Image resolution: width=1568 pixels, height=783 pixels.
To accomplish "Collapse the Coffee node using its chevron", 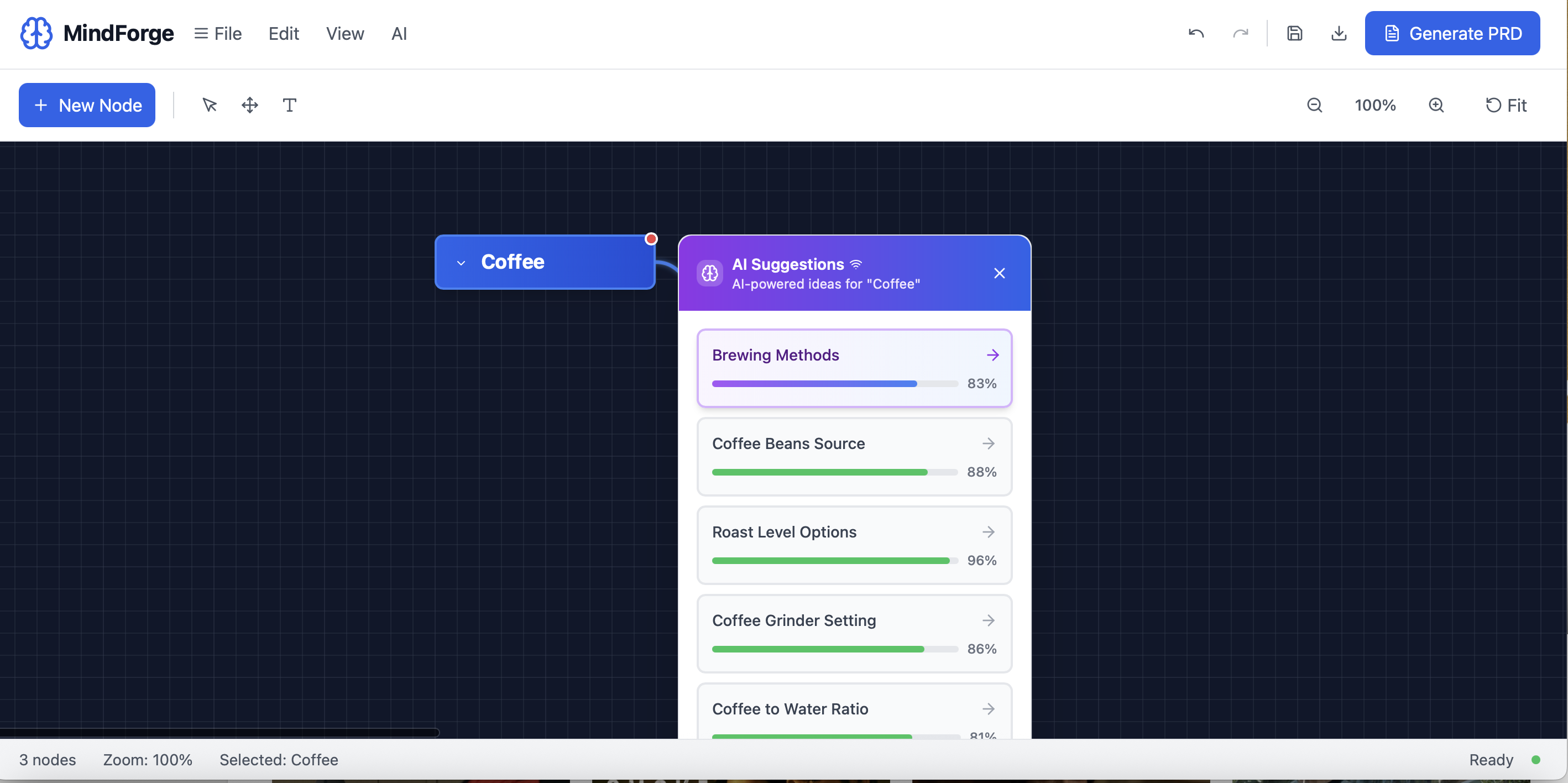I will tap(461, 263).
